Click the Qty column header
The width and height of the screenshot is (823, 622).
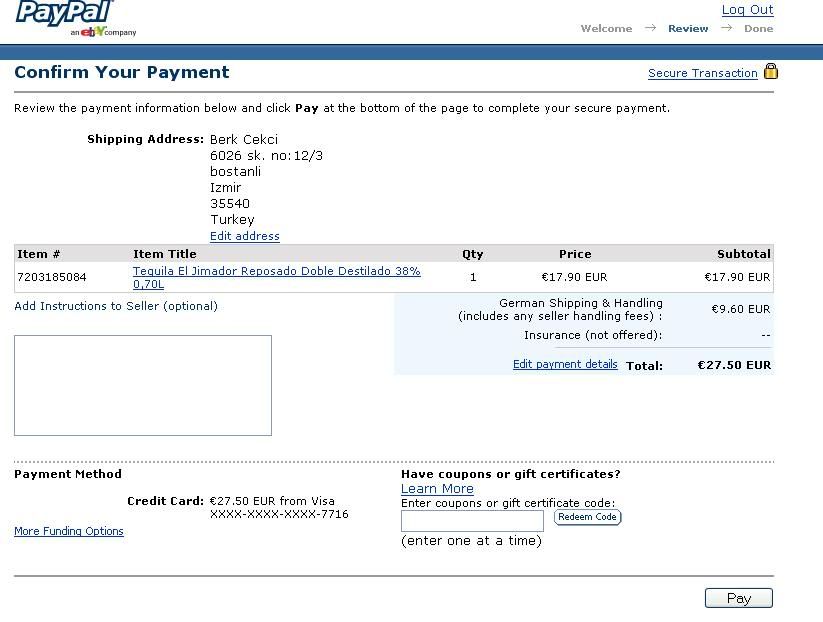472,254
